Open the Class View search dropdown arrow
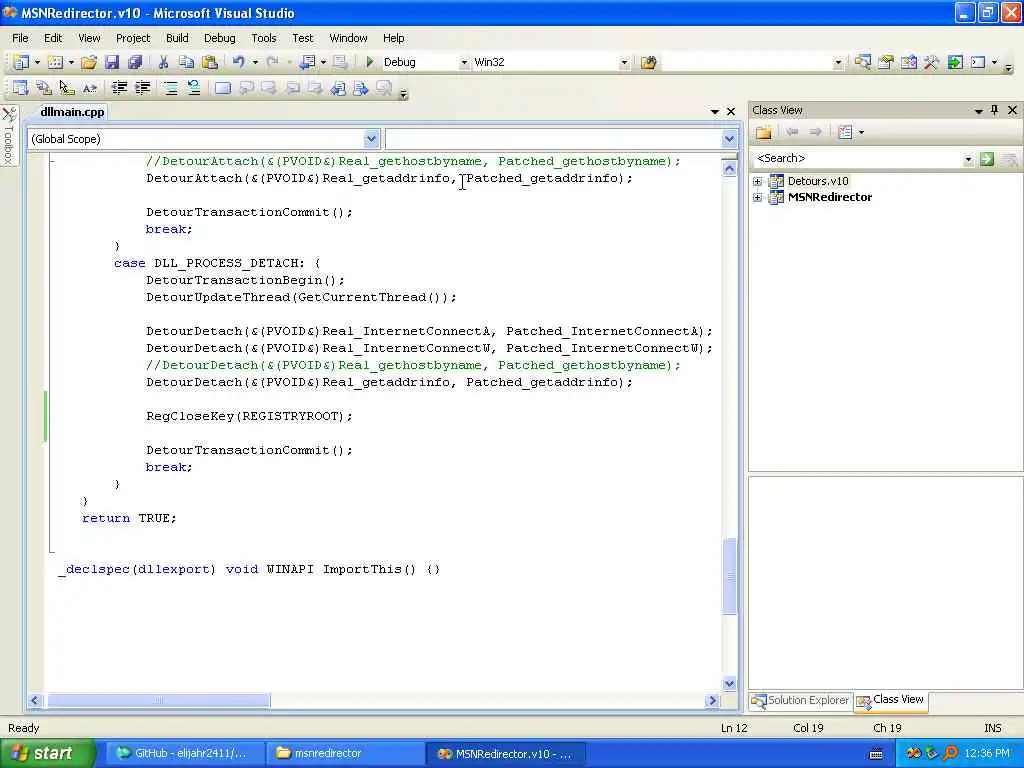Image resolution: width=1024 pixels, height=768 pixels. [x=968, y=159]
